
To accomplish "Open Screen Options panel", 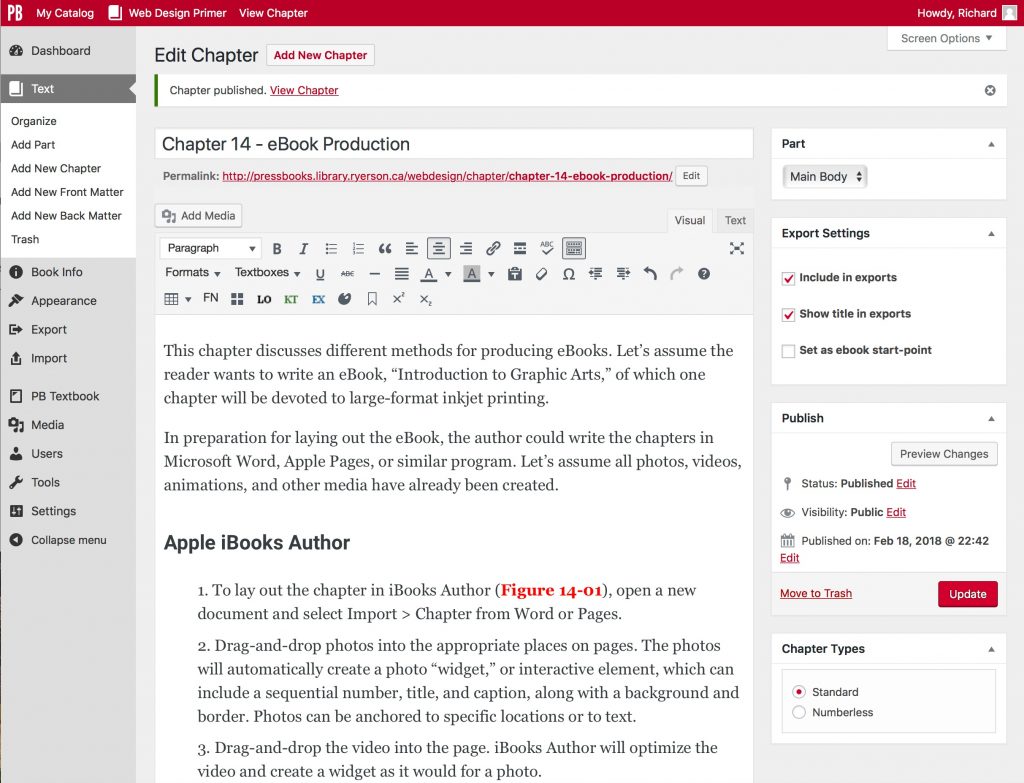I will coord(946,39).
